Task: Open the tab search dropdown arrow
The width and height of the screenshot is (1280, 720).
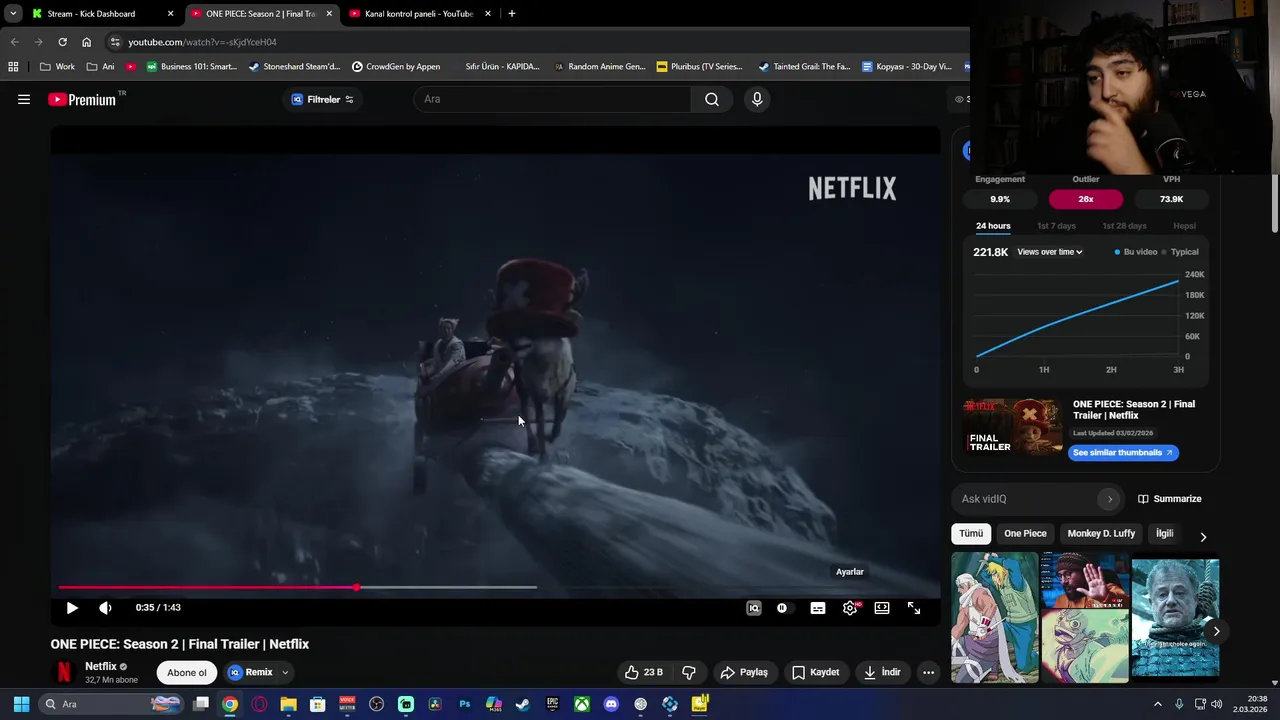Action: (13, 14)
